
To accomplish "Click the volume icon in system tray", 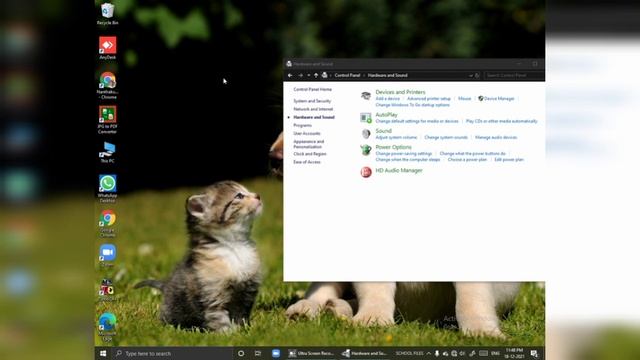I will point(462,353).
